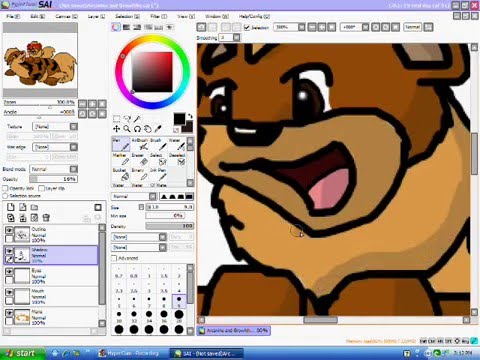The height and width of the screenshot is (360, 480).
Task: Show the color wheel panel
Action: (x=116, y=27)
